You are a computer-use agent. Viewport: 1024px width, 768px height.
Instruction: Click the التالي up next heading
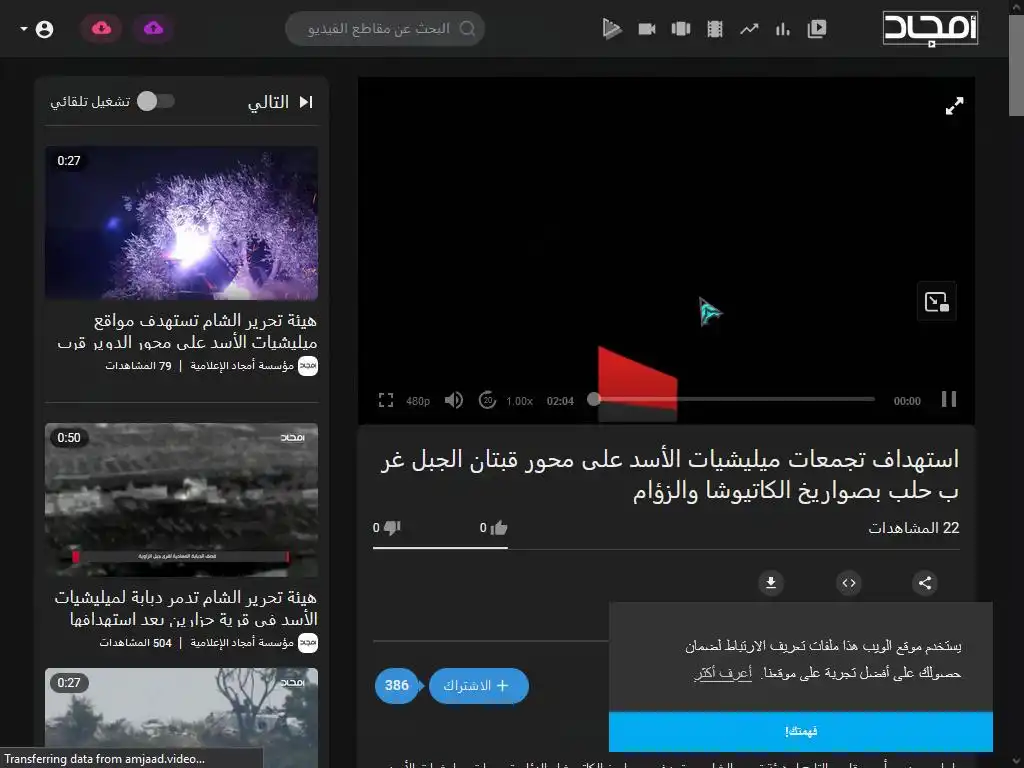tap(268, 102)
